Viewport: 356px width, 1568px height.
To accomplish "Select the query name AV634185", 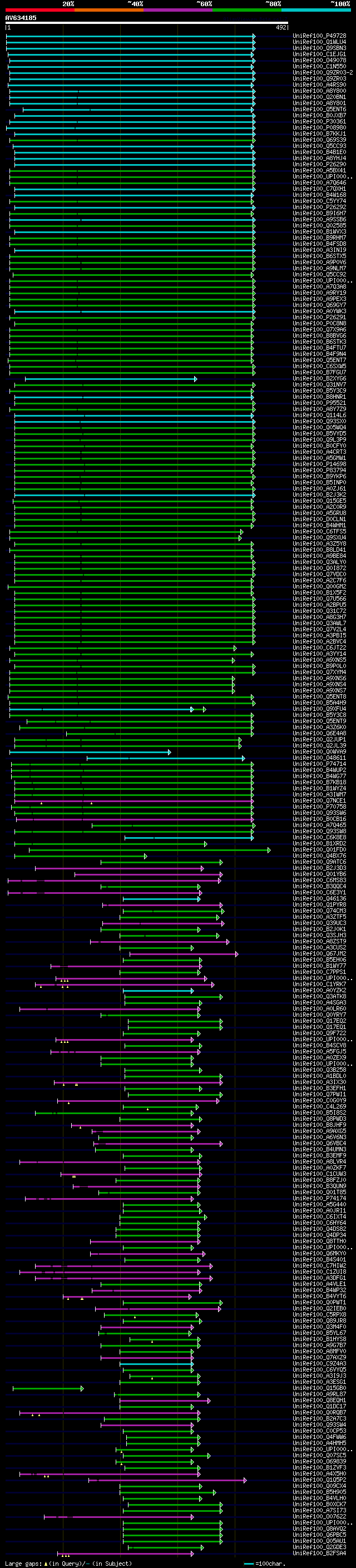I will (21, 18).
